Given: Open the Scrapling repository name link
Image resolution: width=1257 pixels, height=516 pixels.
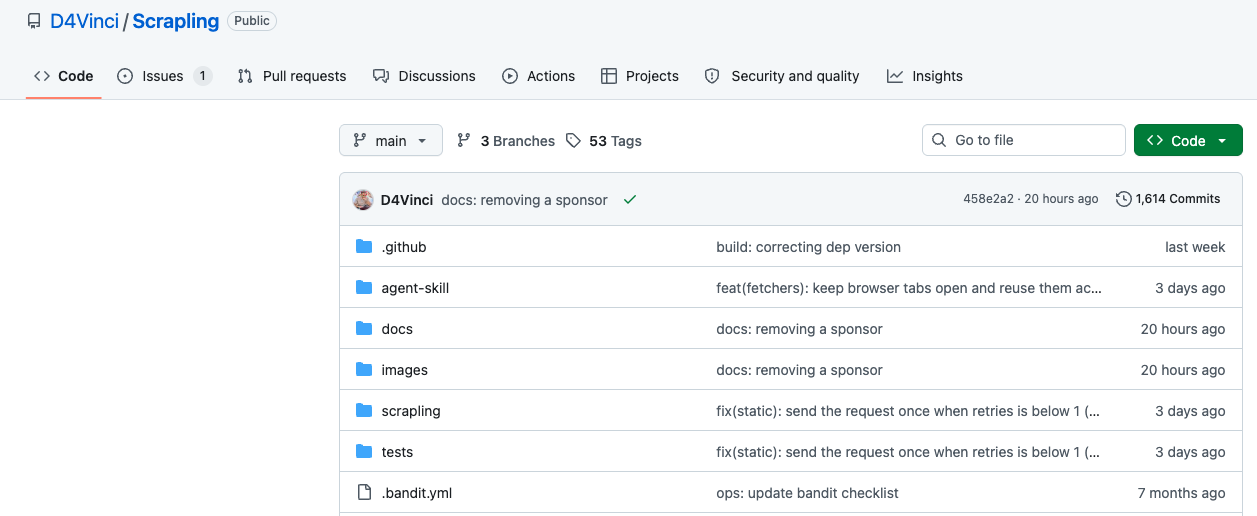Looking at the screenshot, I should click(176, 21).
